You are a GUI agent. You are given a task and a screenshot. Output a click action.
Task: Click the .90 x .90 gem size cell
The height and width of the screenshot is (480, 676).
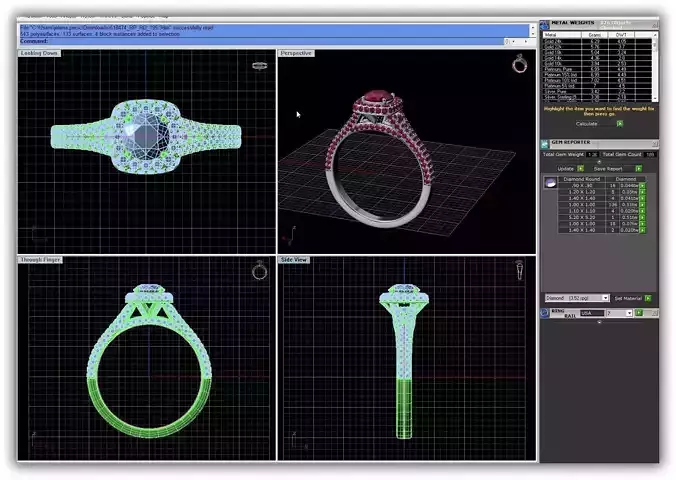click(x=582, y=185)
